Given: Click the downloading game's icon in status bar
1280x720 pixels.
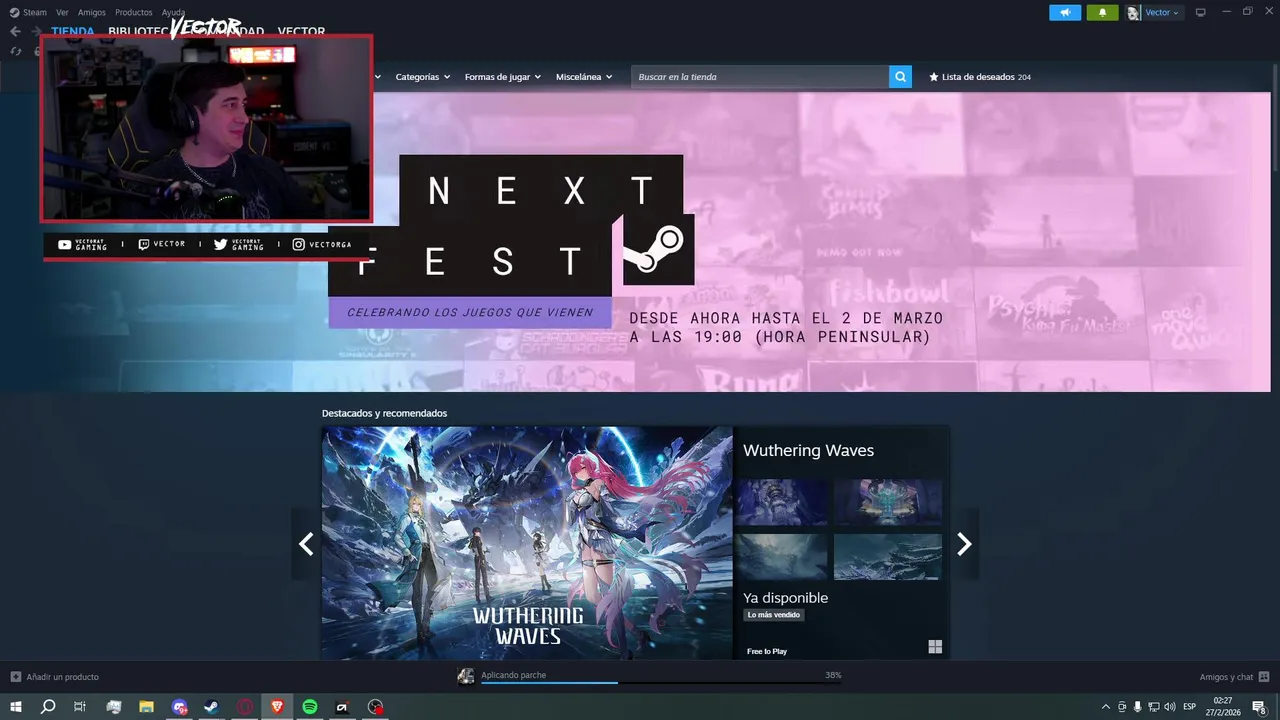Looking at the screenshot, I should (x=465, y=676).
